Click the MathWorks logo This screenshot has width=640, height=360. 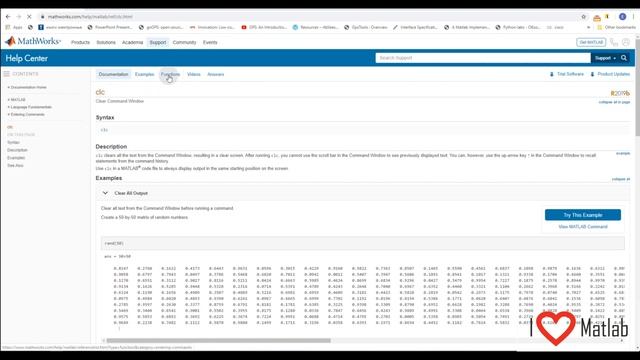click(33, 41)
